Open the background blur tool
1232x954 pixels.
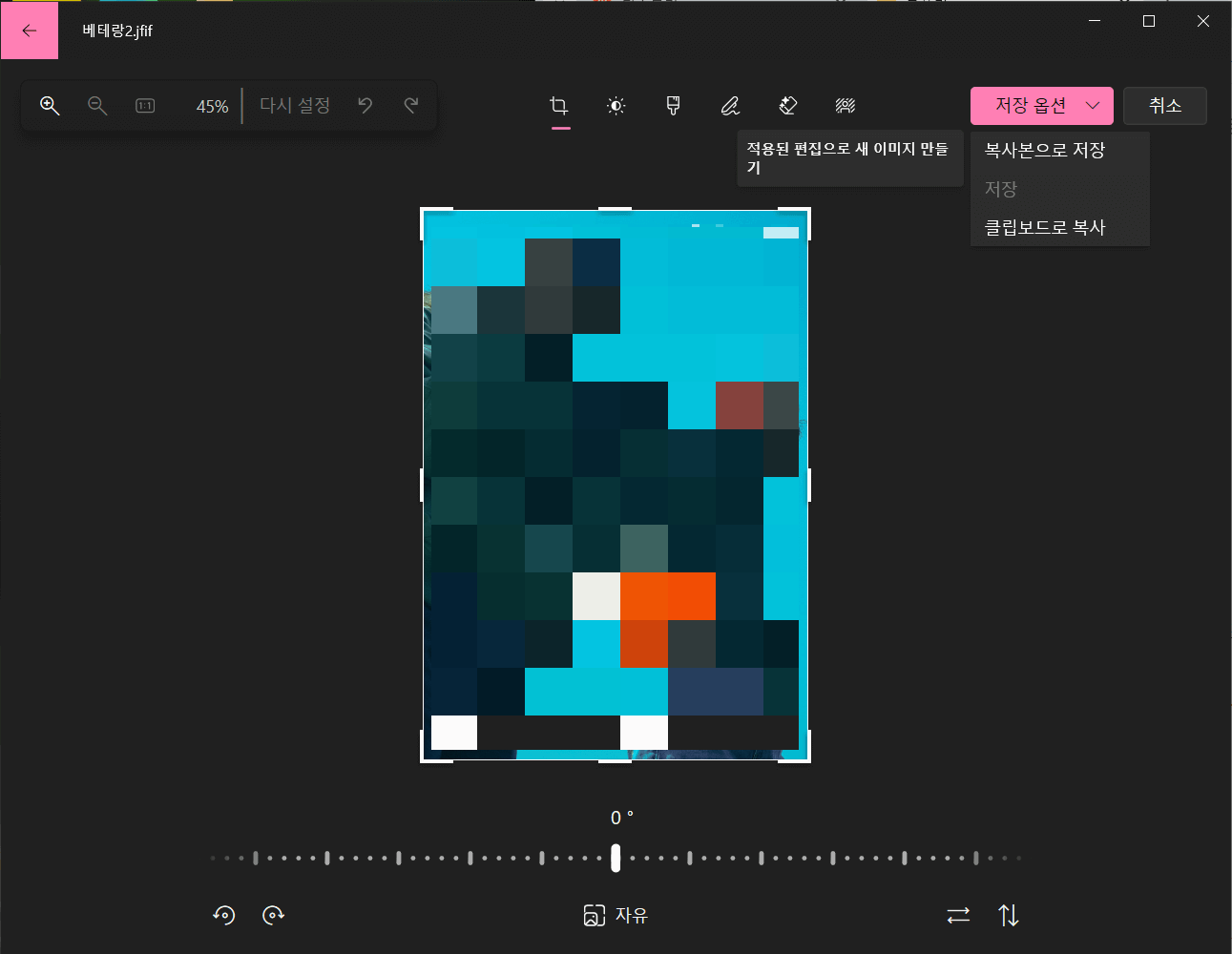click(x=845, y=106)
